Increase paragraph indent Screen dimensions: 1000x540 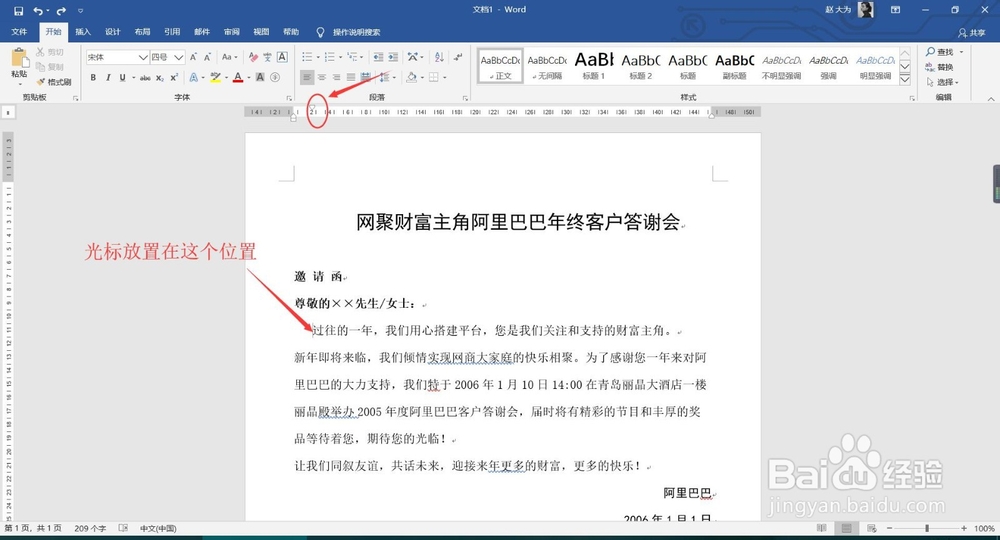pyautogui.click(x=393, y=57)
